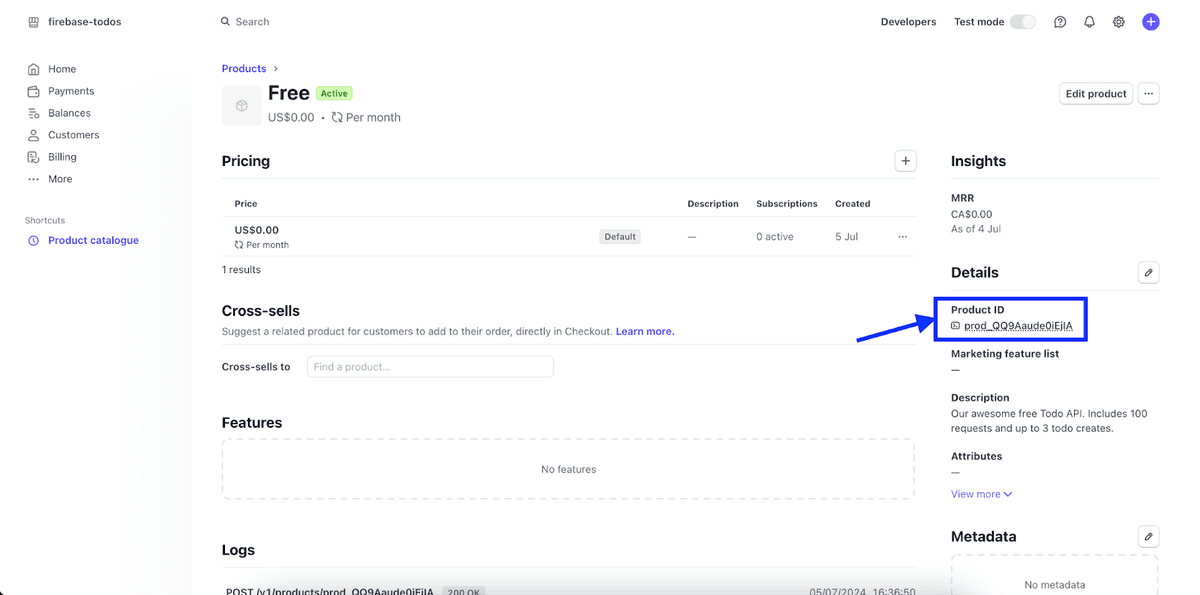Disable Test mode

1022,20
